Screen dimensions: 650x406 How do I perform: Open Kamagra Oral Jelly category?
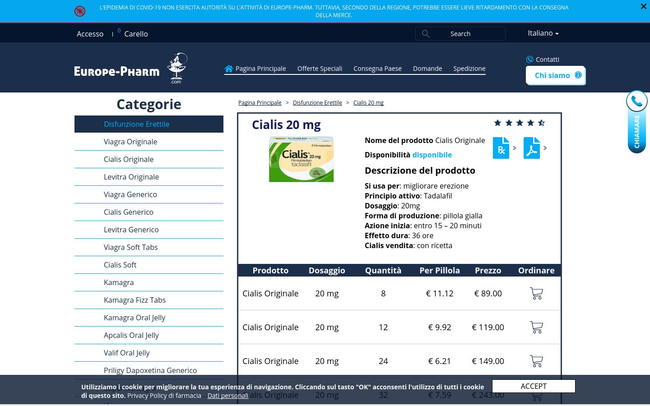[x=134, y=318]
